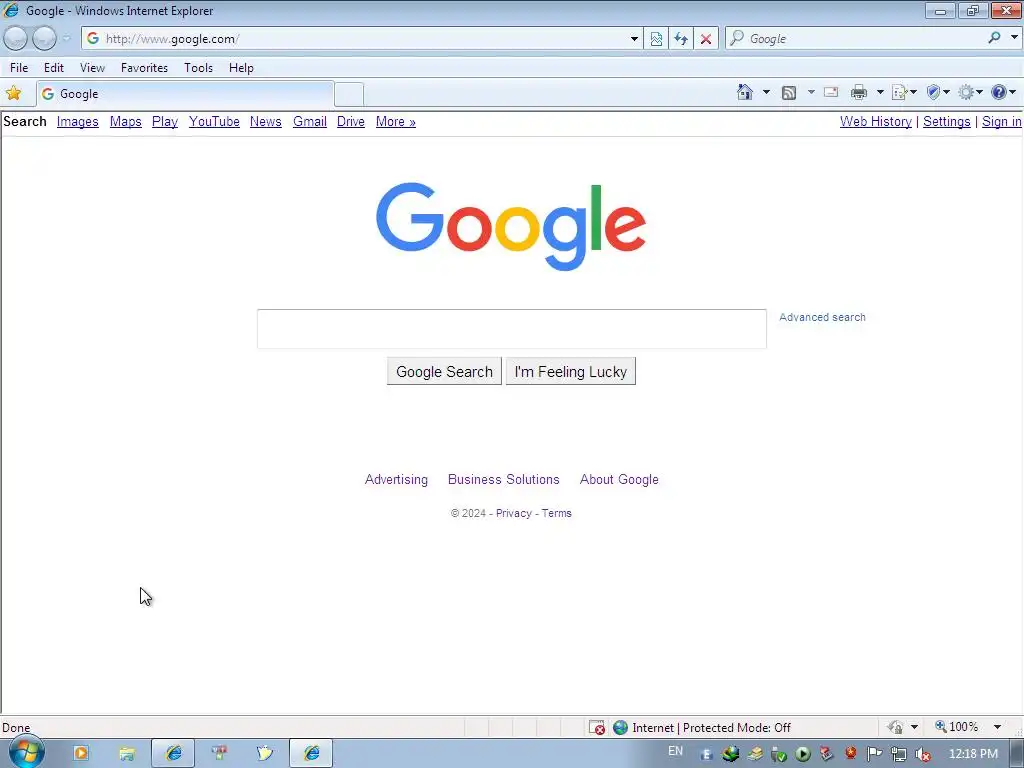This screenshot has height=768, width=1024.
Task: Expand the Home button dropdown arrow
Action: [x=766, y=92]
